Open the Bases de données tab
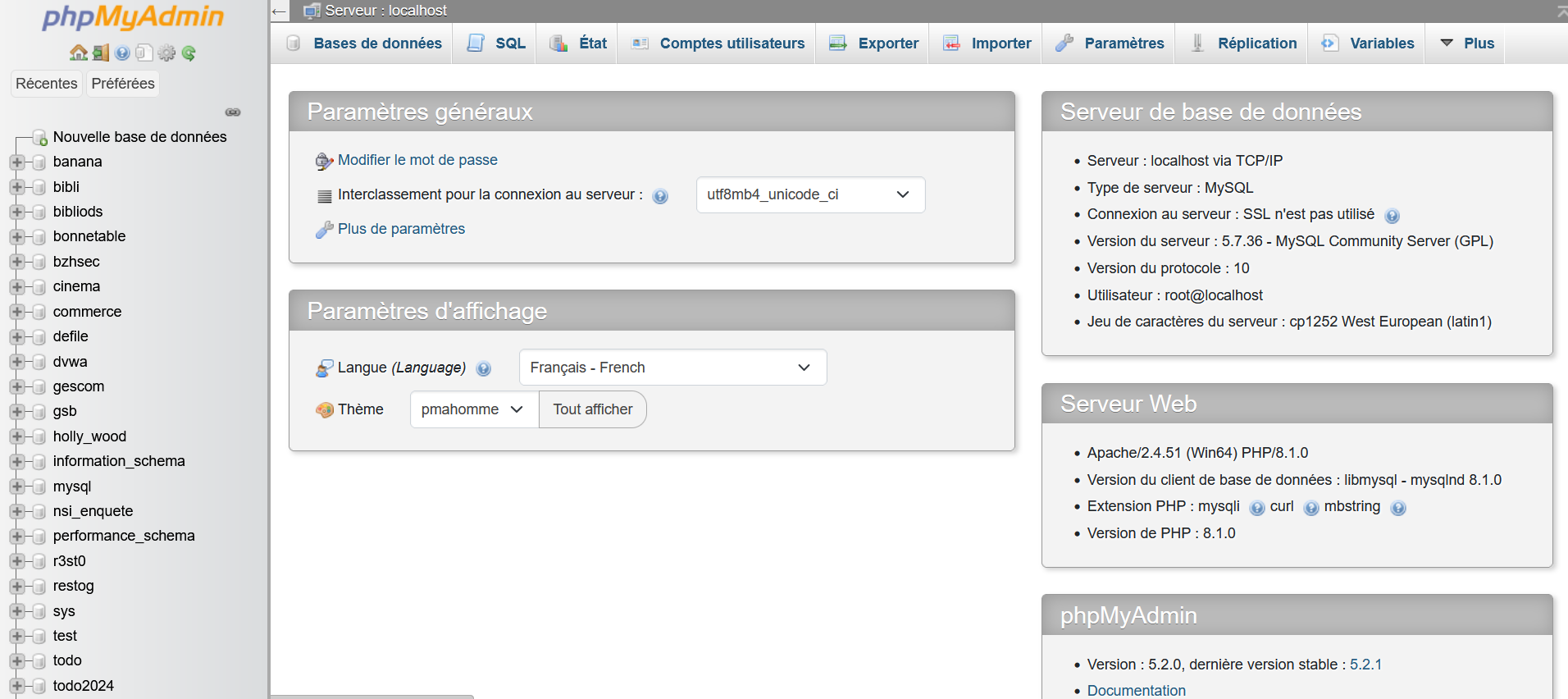This screenshot has height=699, width=1568. pyautogui.click(x=363, y=43)
